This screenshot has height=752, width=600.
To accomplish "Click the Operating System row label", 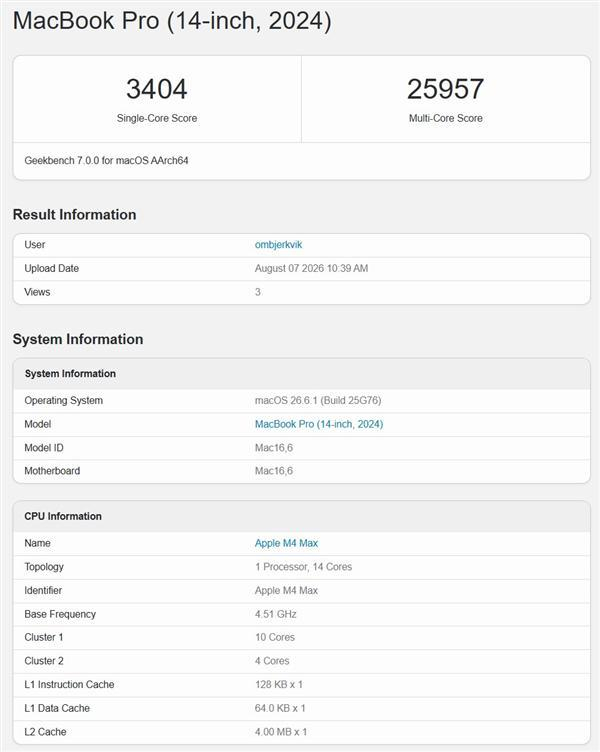I will (x=63, y=400).
